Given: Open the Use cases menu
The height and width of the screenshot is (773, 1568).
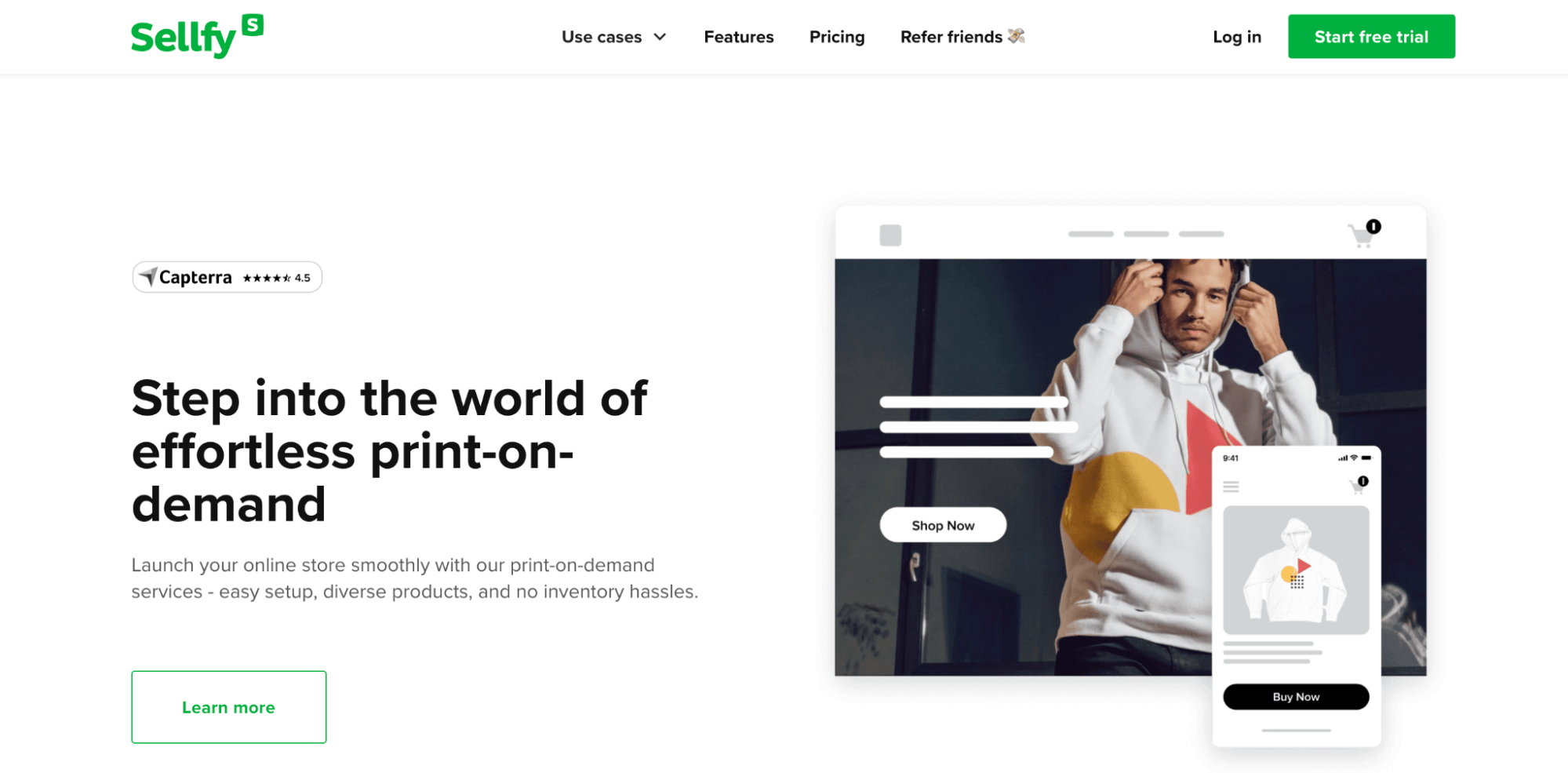Looking at the screenshot, I should (614, 37).
